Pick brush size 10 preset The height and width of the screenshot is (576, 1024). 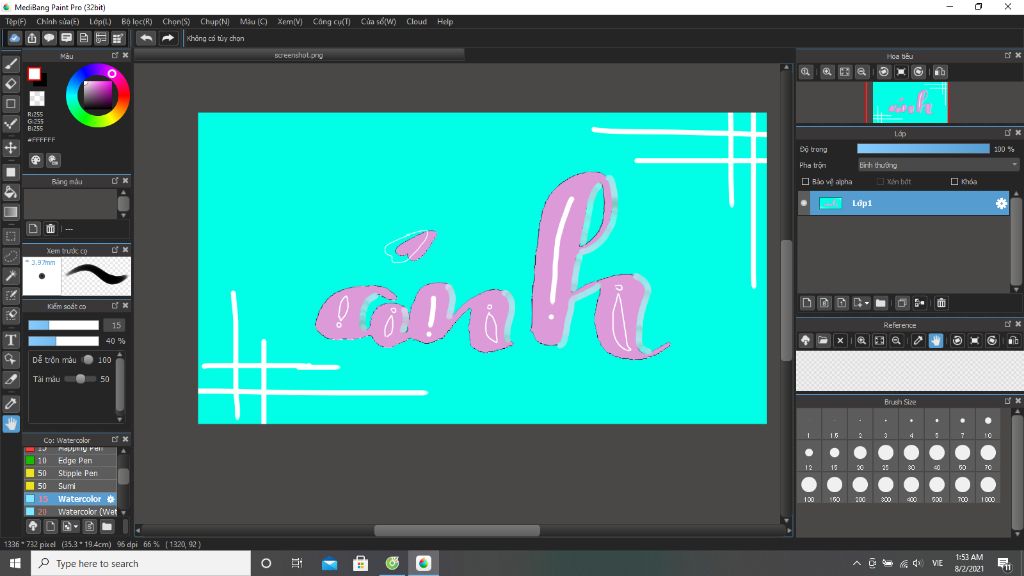coord(987,424)
